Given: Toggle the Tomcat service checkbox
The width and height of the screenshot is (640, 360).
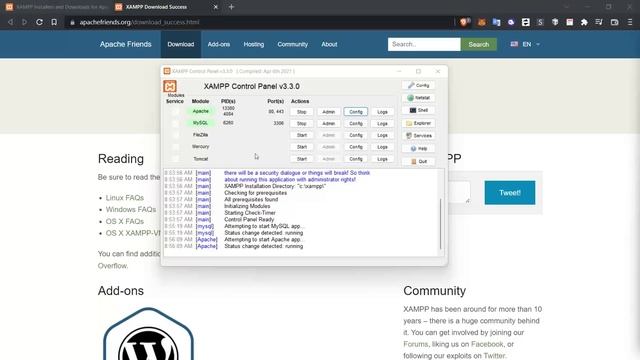Looking at the screenshot, I should click(x=175, y=158).
